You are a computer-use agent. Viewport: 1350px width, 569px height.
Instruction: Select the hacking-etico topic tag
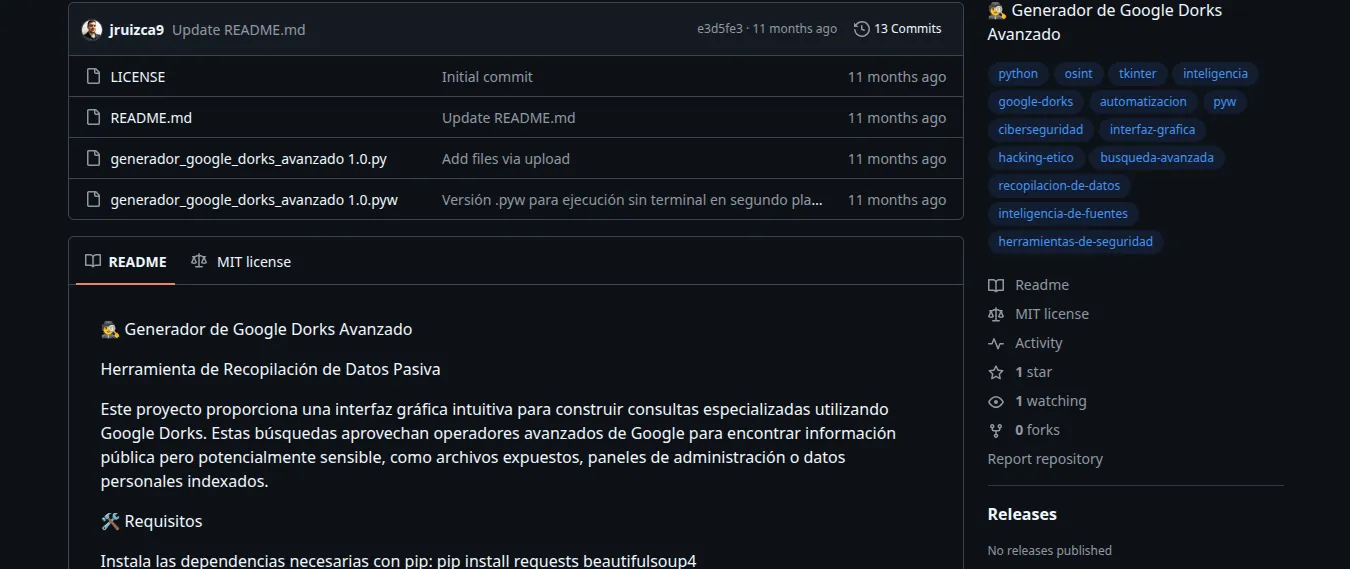pos(1035,158)
